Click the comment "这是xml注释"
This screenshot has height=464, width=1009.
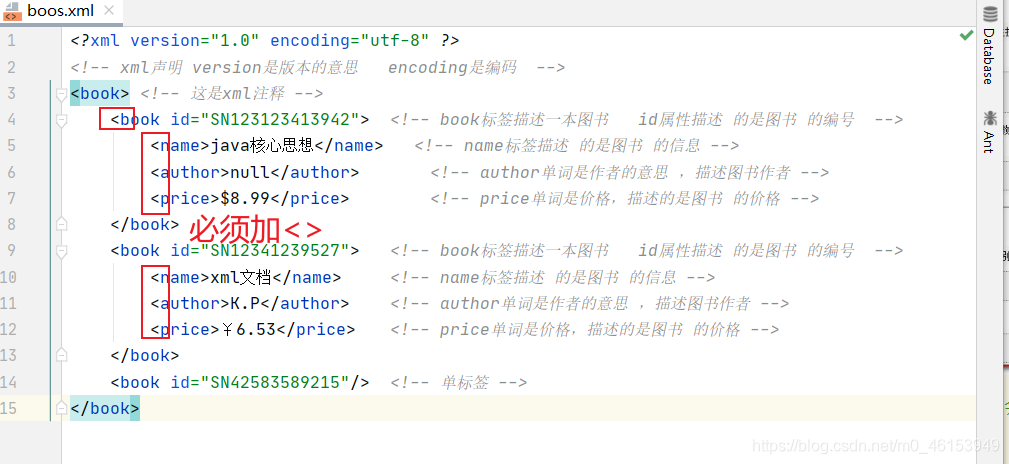(237, 94)
